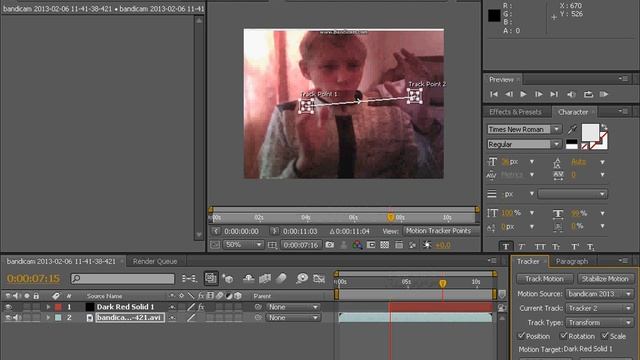The height and width of the screenshot is (360, 640).
Task: Open the Motion Source dropdown
Action: (x=600, y=294)
